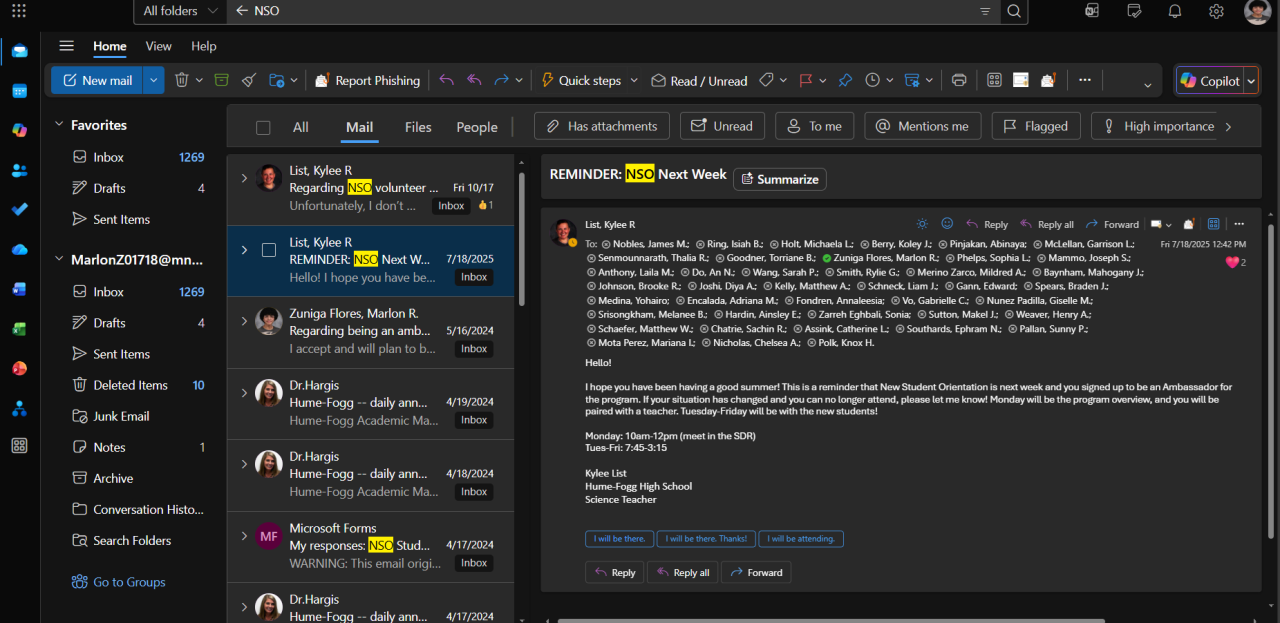Open Calendar app in left rail

coord(19,91)
